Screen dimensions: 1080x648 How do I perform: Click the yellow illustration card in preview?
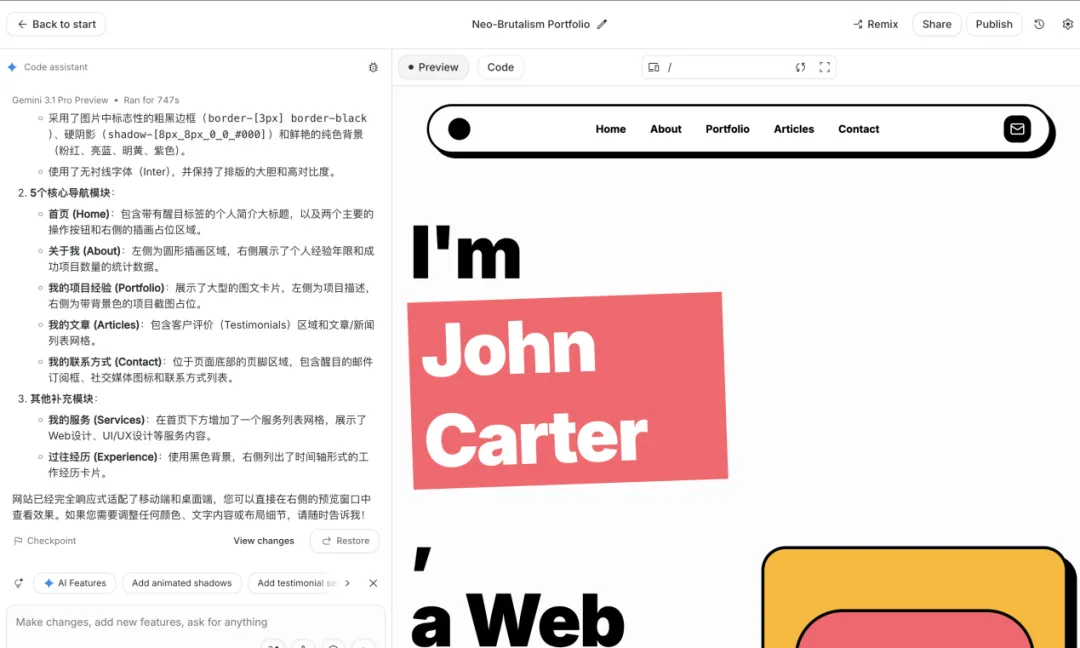point(918,598)
